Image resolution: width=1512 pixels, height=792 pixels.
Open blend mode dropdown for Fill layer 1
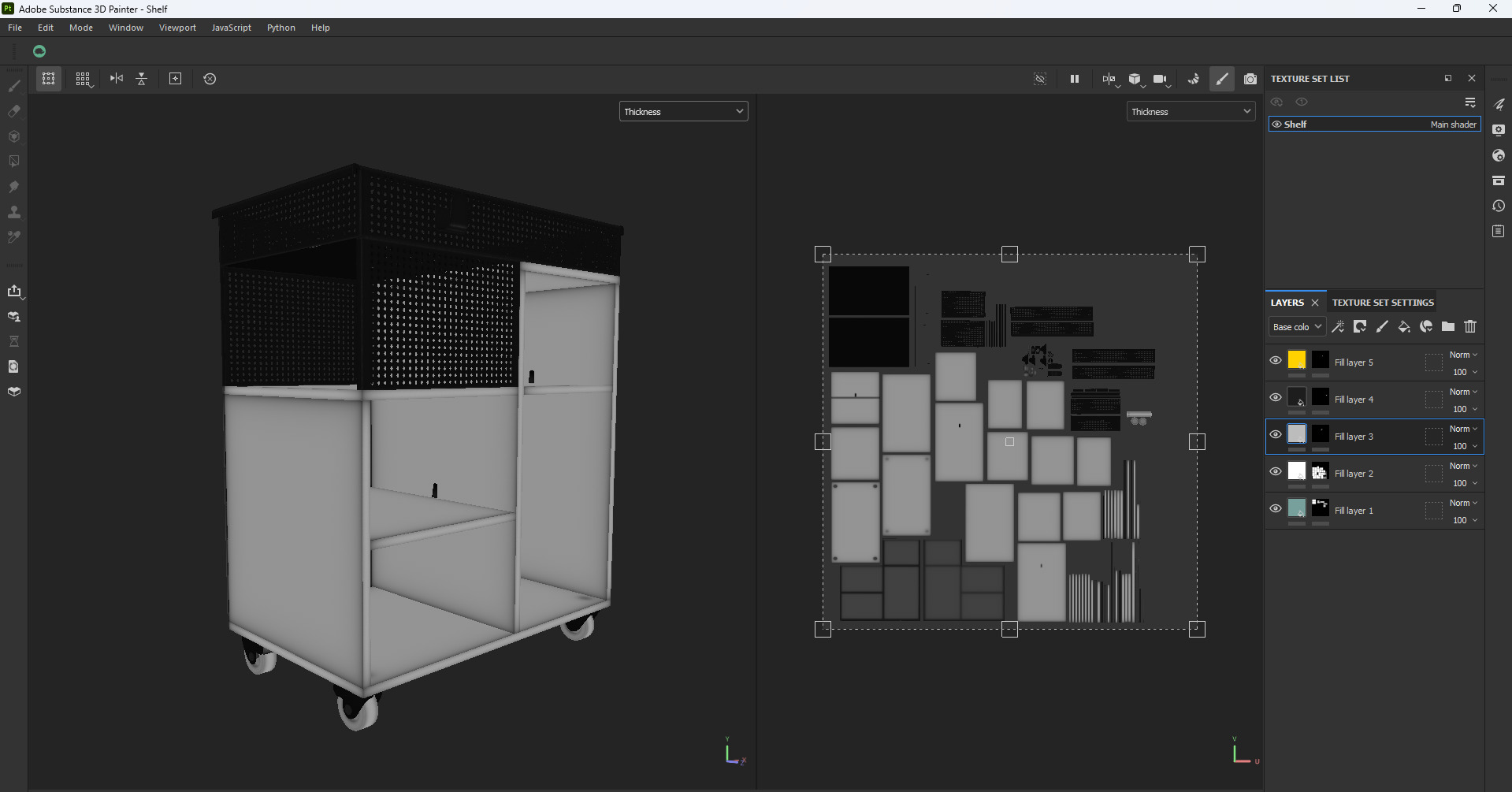(x=1463, y=503)
